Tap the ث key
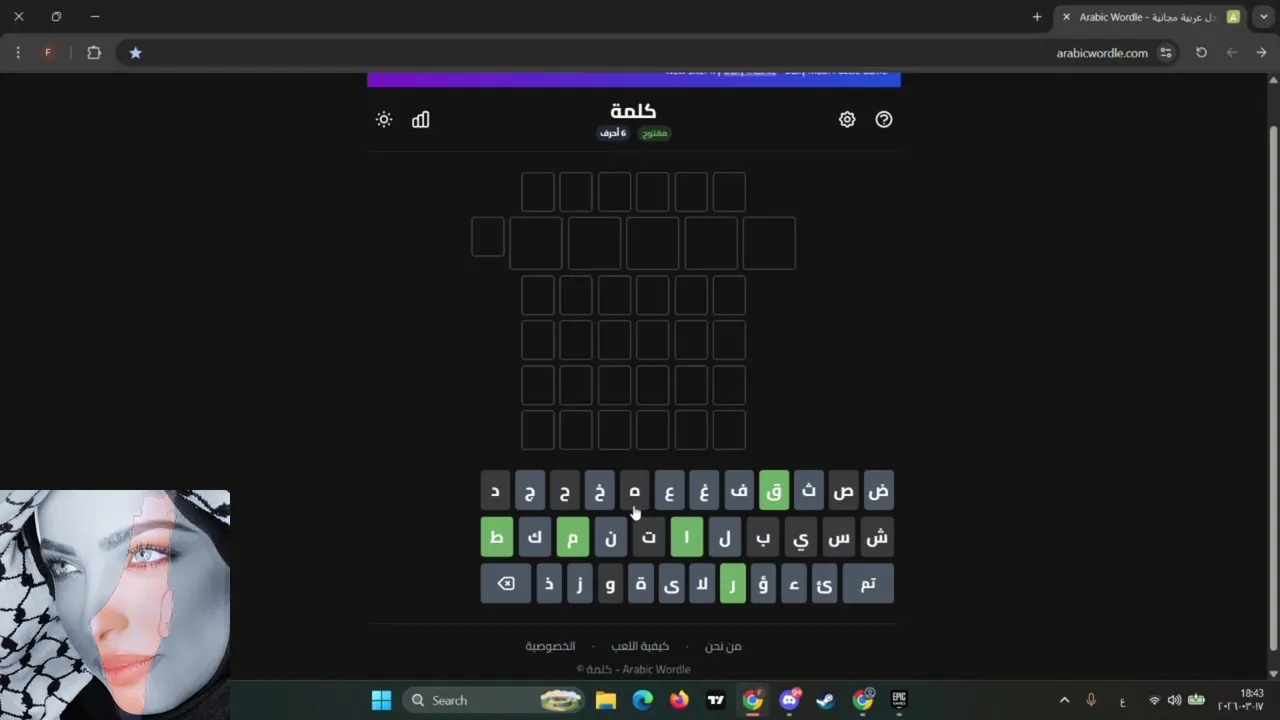 (x=809, y=491)
